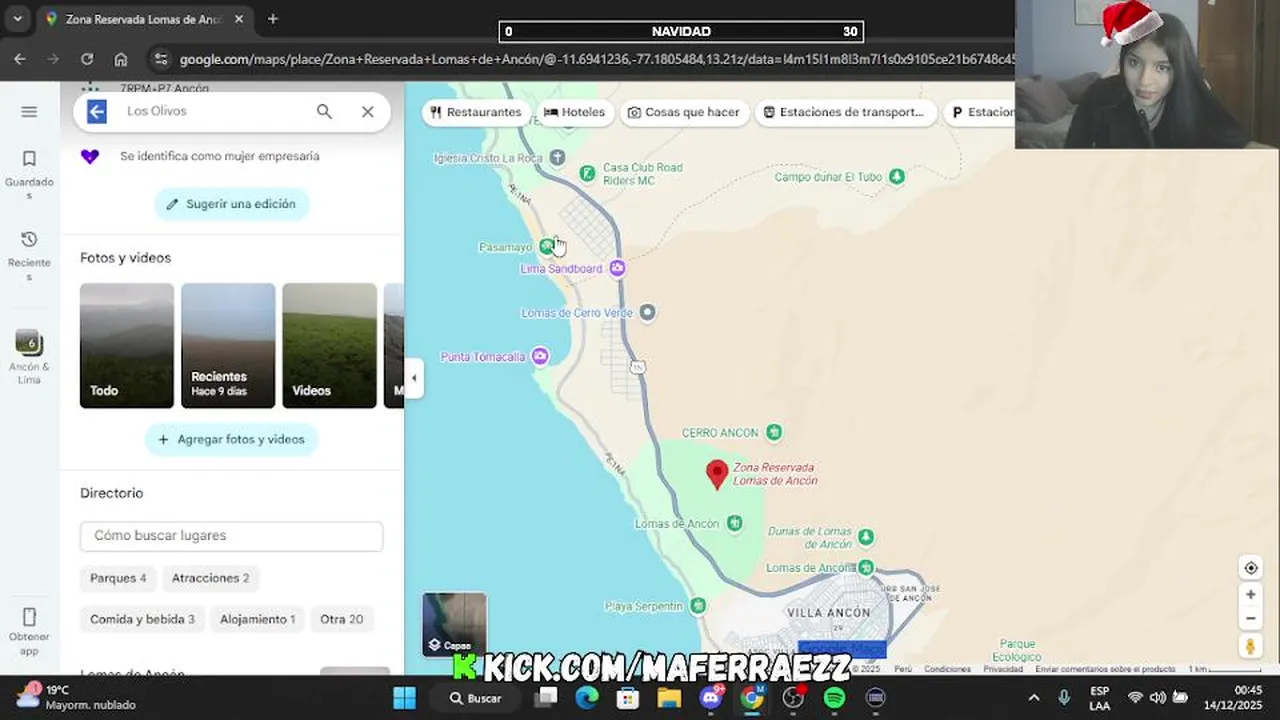Click the search magnifier icon
1280x720 pixels.
click(x=324, y=112)
